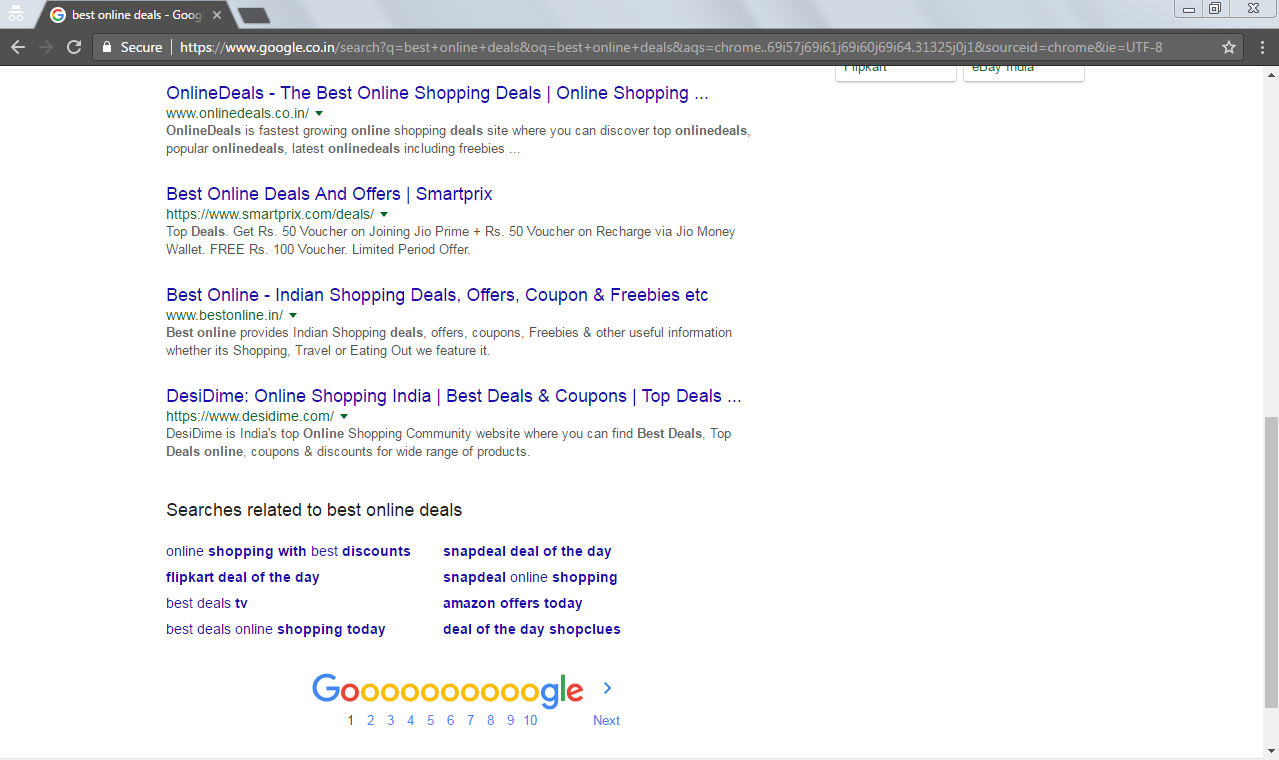Bookmark this page with the star icon
The width and height of the screenshot is (1279, 760).
[x=1229, y=47]
